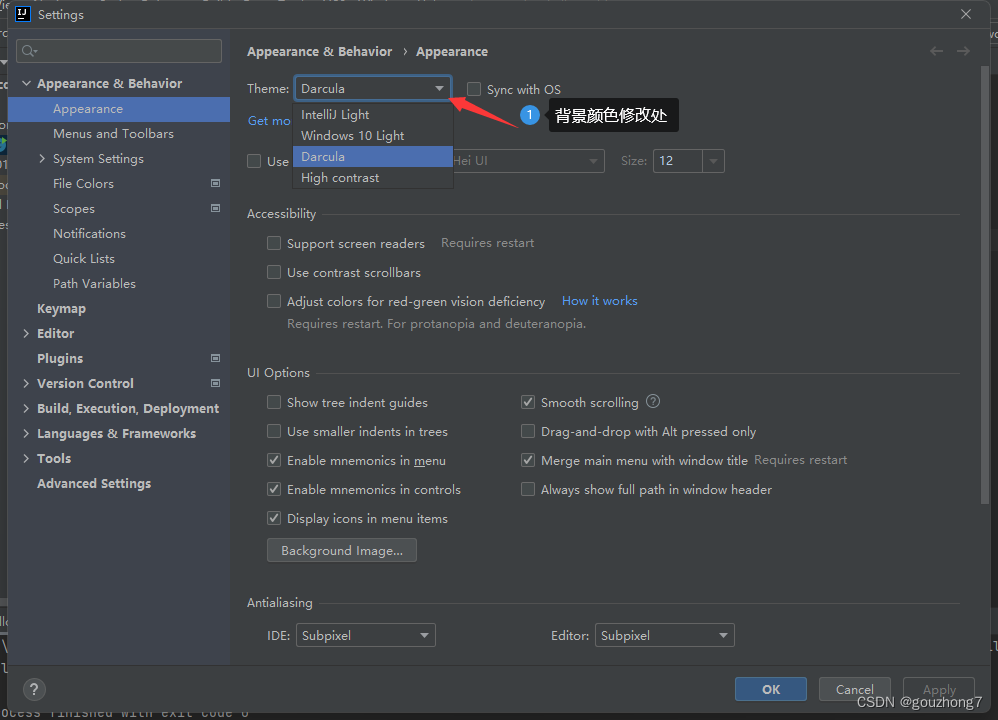The width and height of the screenshot is (998, 720).
Task: Enable Drag-and-drop with Alt pressed only
Action: point(528,432)
